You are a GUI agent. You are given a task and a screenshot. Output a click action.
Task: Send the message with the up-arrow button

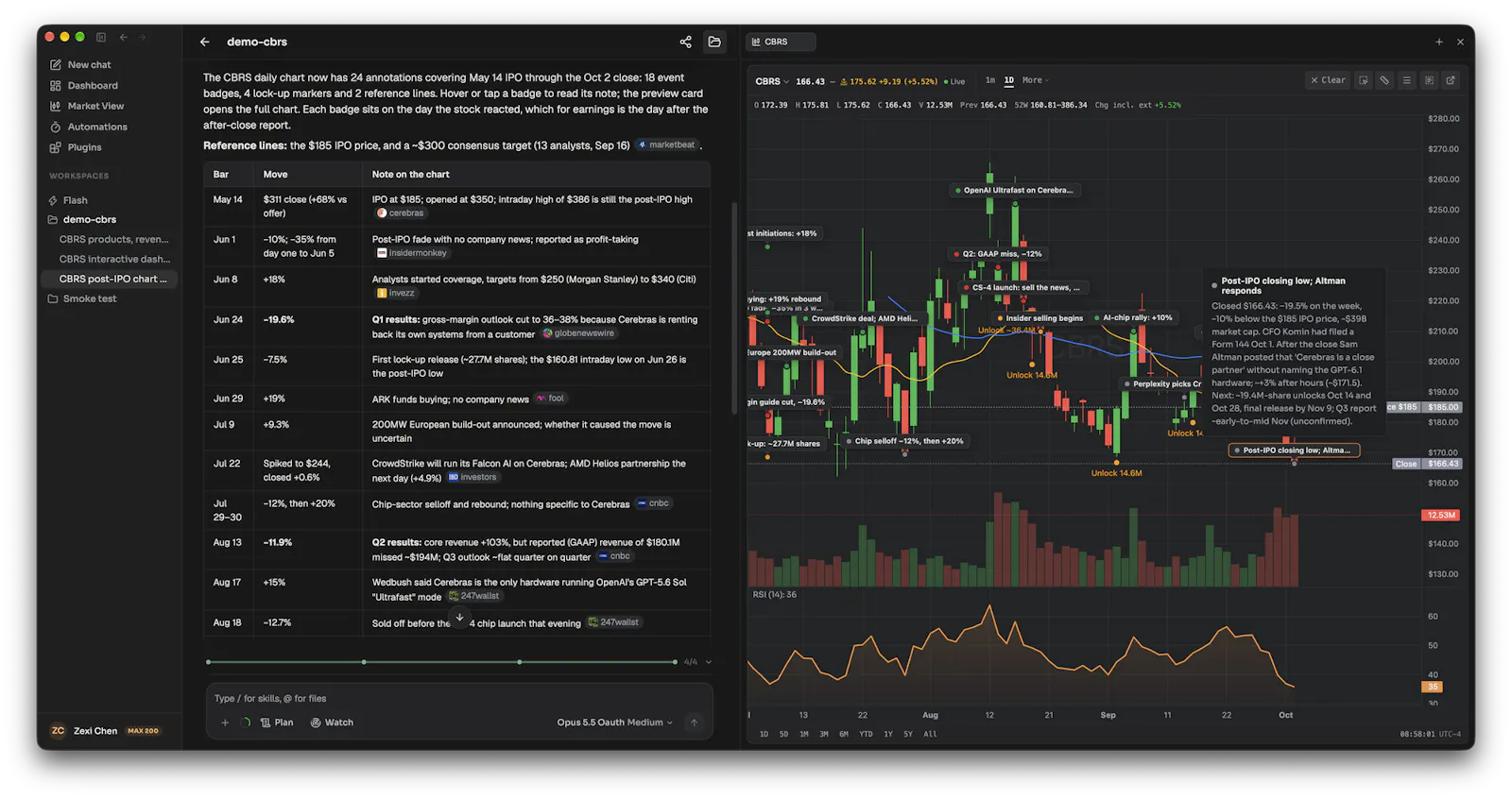click(694, 723)
